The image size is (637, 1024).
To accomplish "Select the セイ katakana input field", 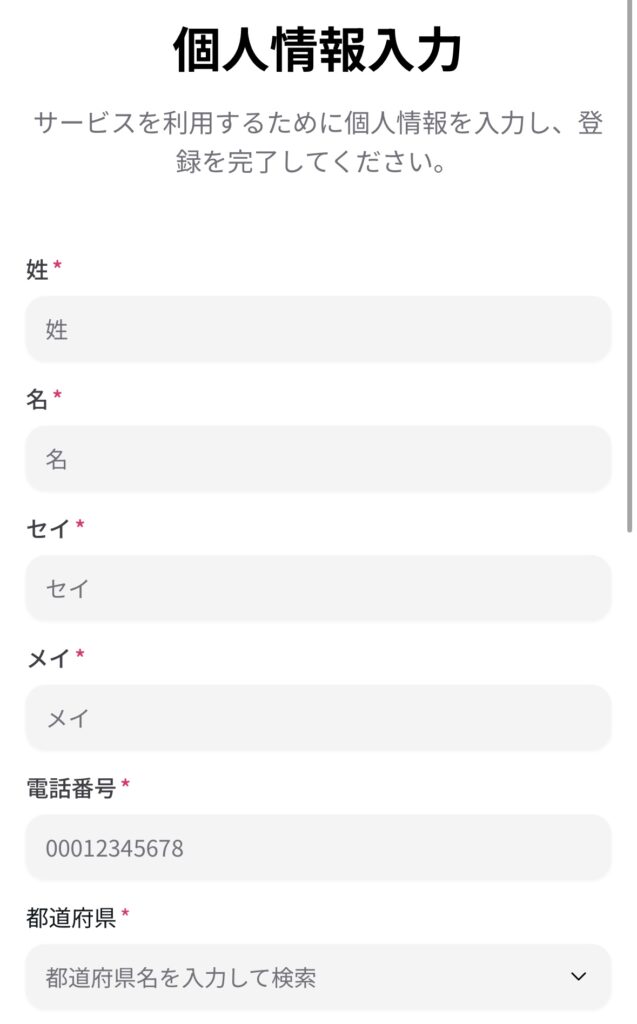I will pyautogui.click(x=318, y=588).
